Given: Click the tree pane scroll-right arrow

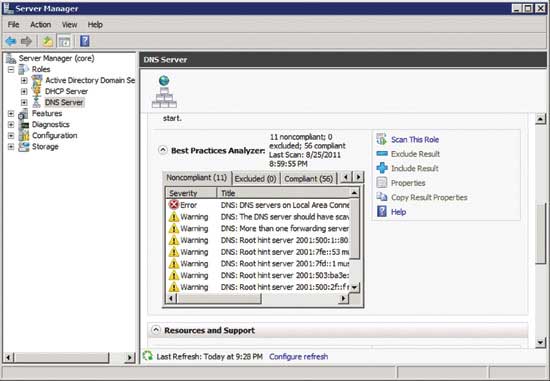Looking at the screenshot, I should pos(130,357).
